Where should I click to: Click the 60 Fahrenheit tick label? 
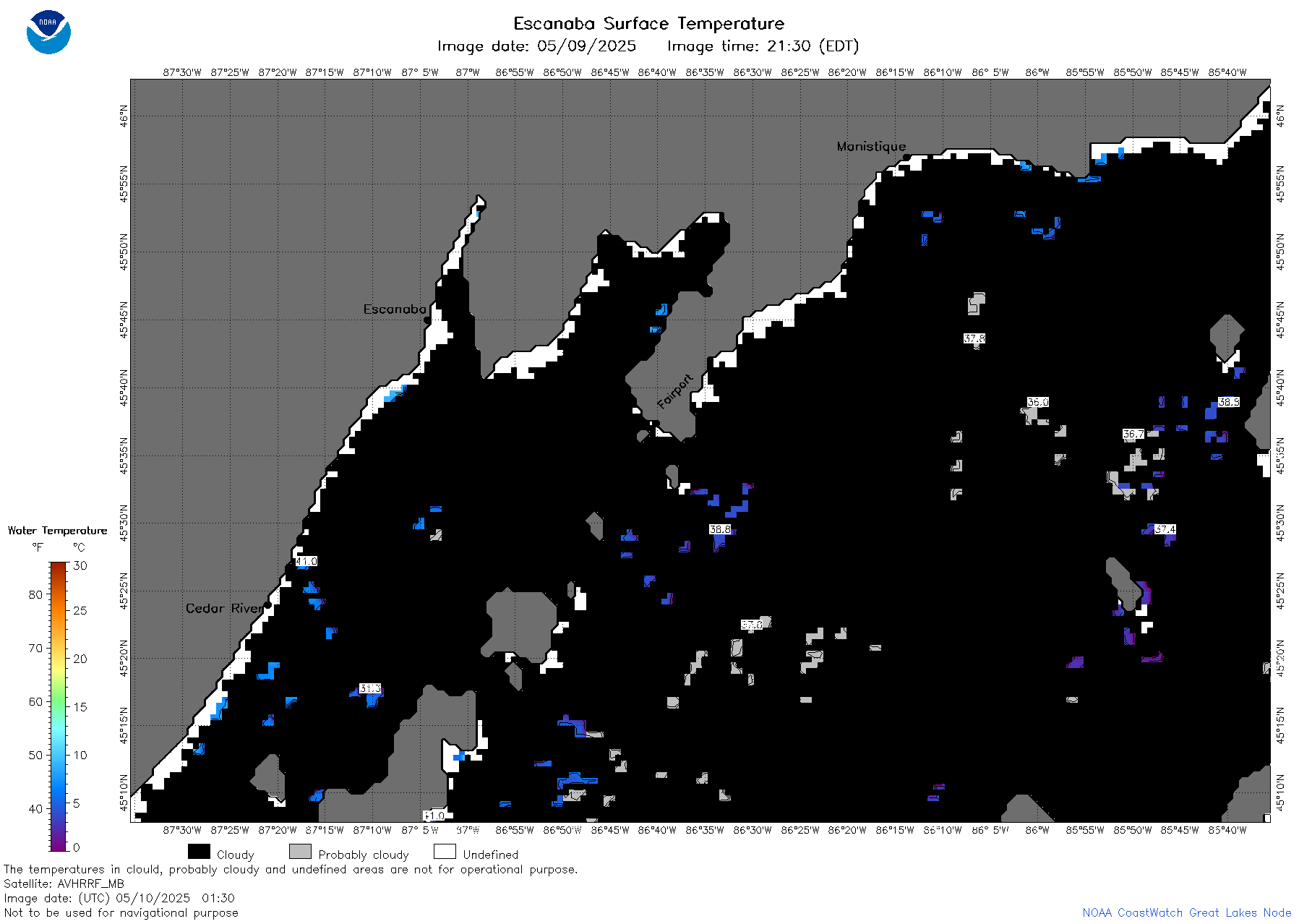point(35,701)
